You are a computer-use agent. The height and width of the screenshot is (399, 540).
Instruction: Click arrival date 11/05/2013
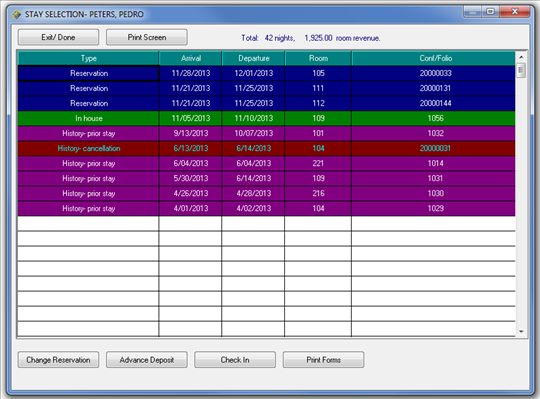[x=190, y=118]
